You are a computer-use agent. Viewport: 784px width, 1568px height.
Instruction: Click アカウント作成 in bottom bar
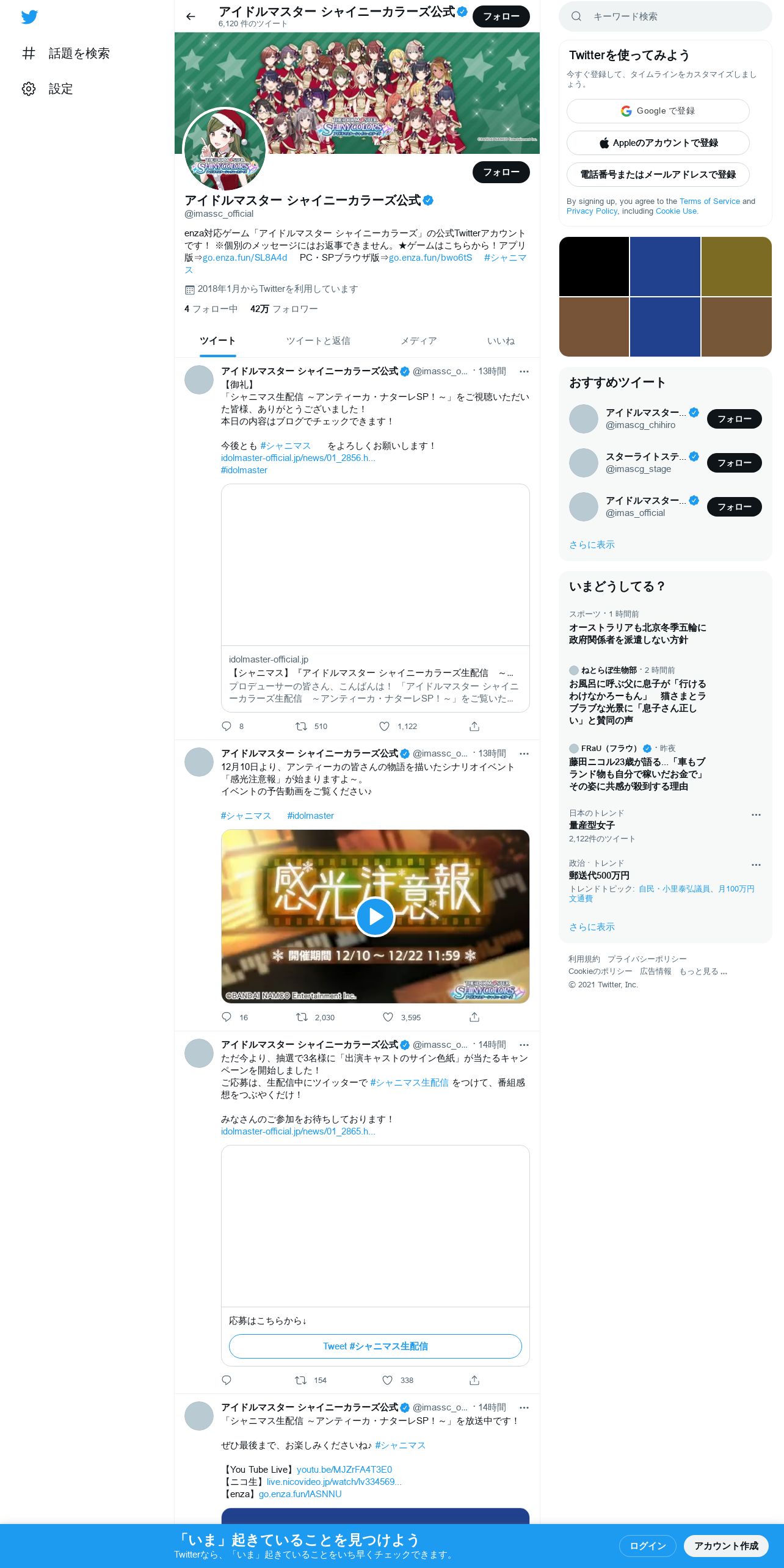(726, 1545)
